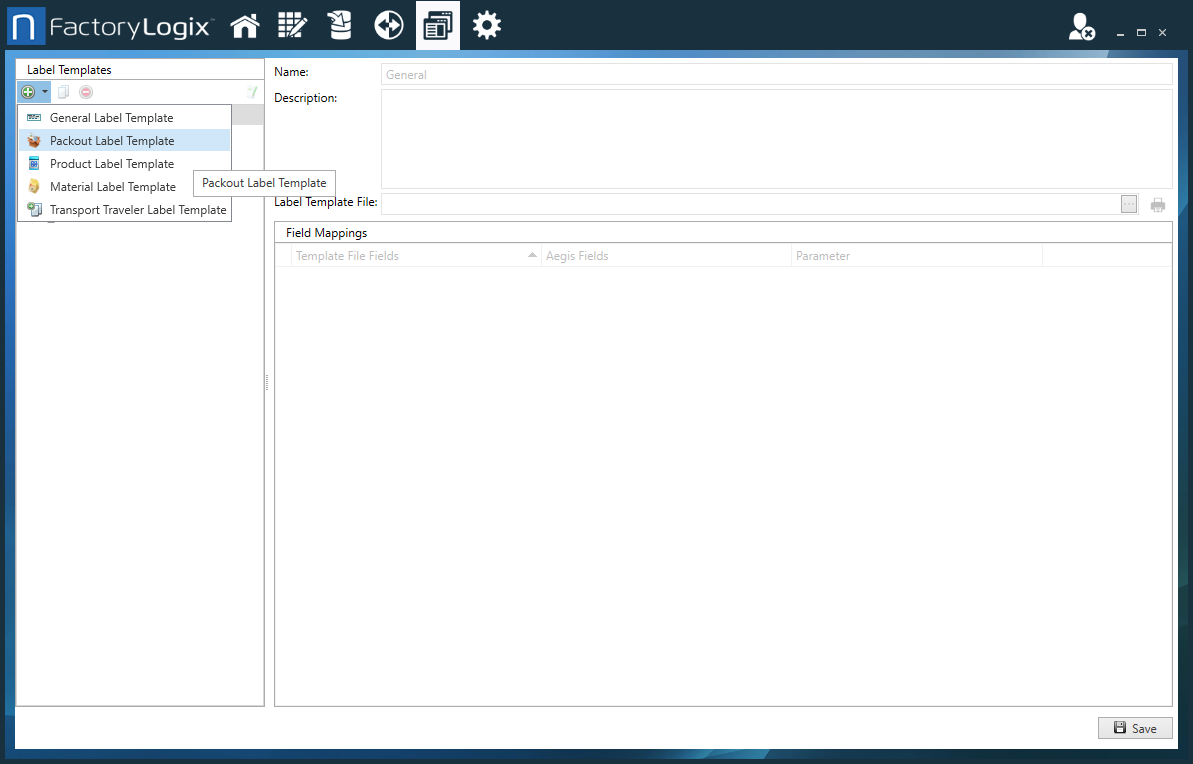
Task: Click inside the Name input field
Action: pyautogui.click(x=700, y=73)
